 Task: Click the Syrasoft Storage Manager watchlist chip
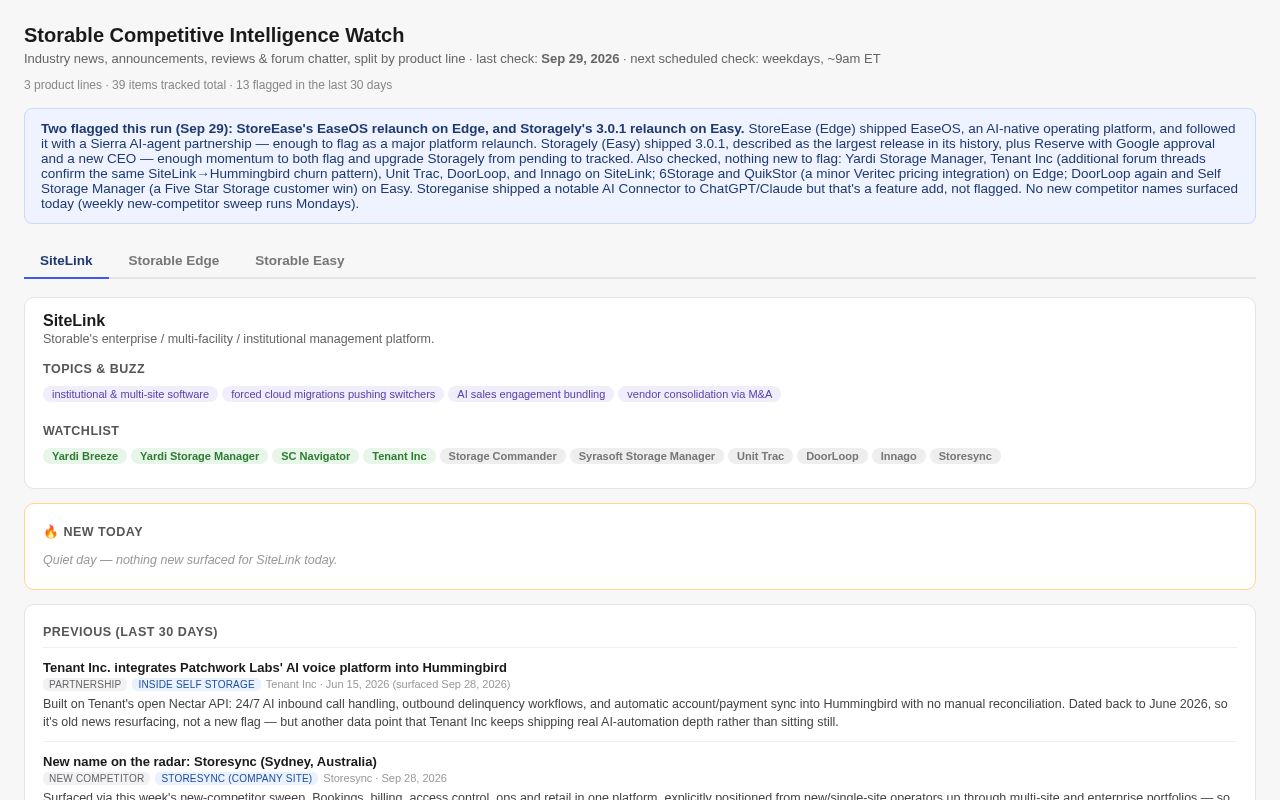pyautogui.click(x=647, y=456)
